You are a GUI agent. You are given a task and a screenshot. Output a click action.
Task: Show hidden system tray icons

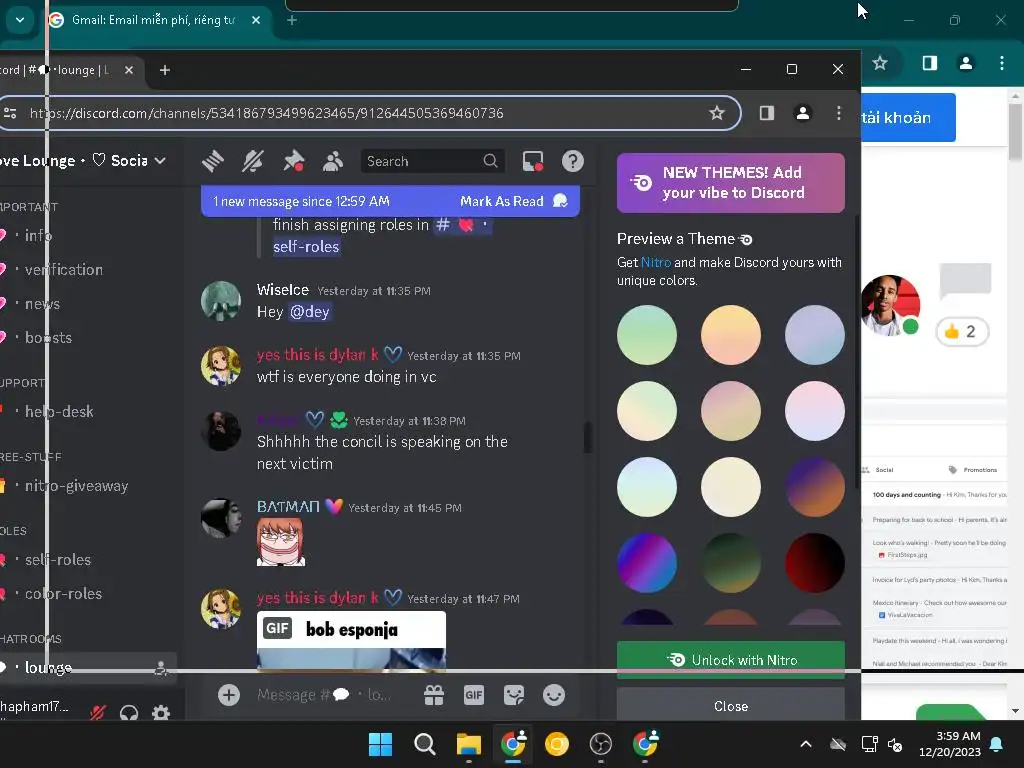[x=806, y=744]
